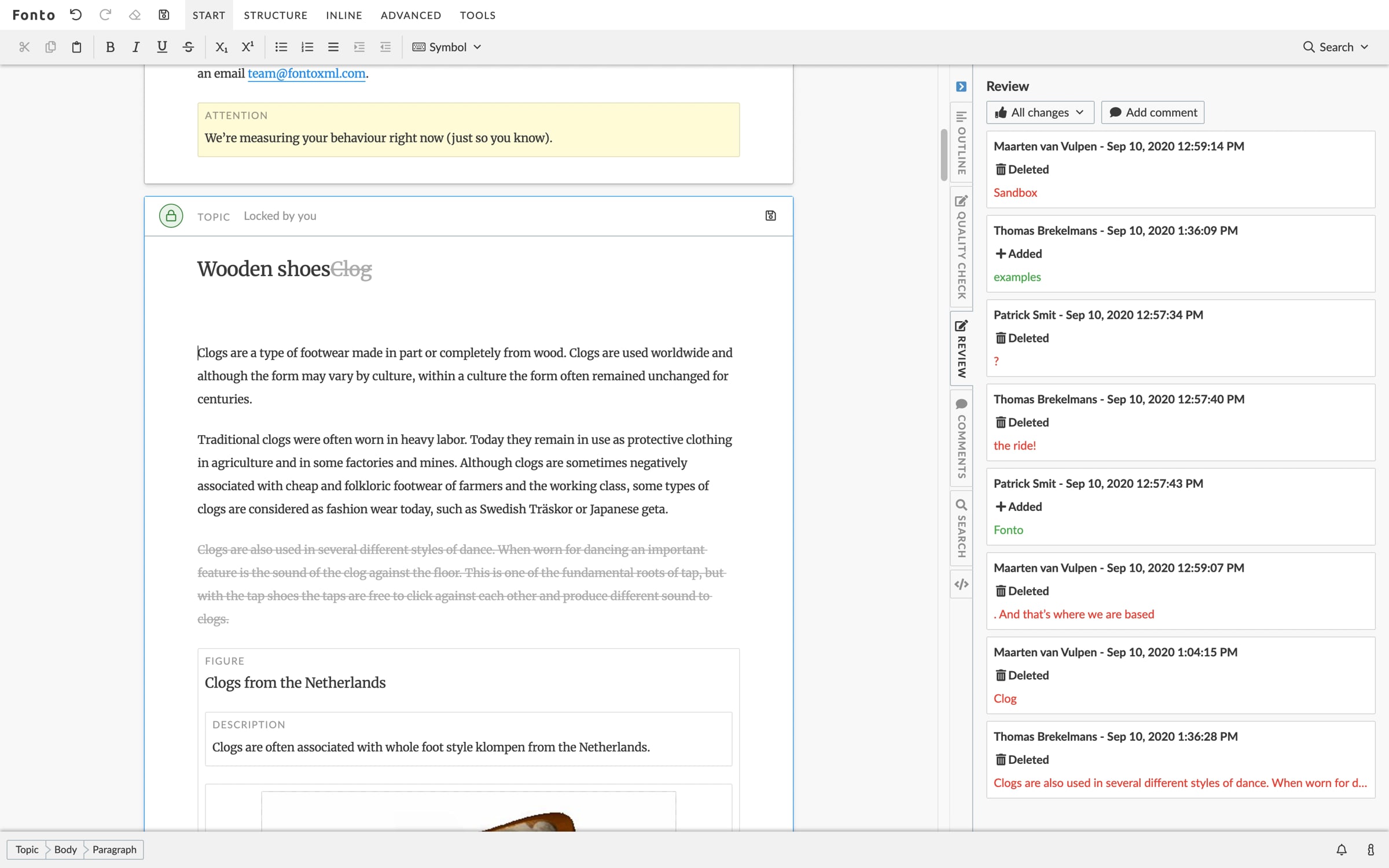The height and width of the screenshot is (868, 1389).
Task: Toggle superscript formatting
Action: click(x=248, y=47)
